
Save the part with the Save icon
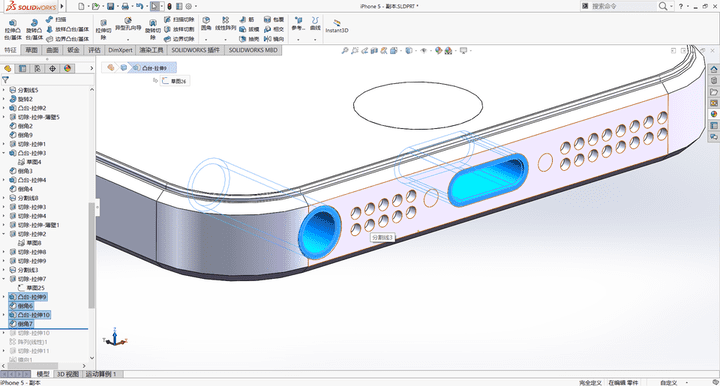[111, 6]
